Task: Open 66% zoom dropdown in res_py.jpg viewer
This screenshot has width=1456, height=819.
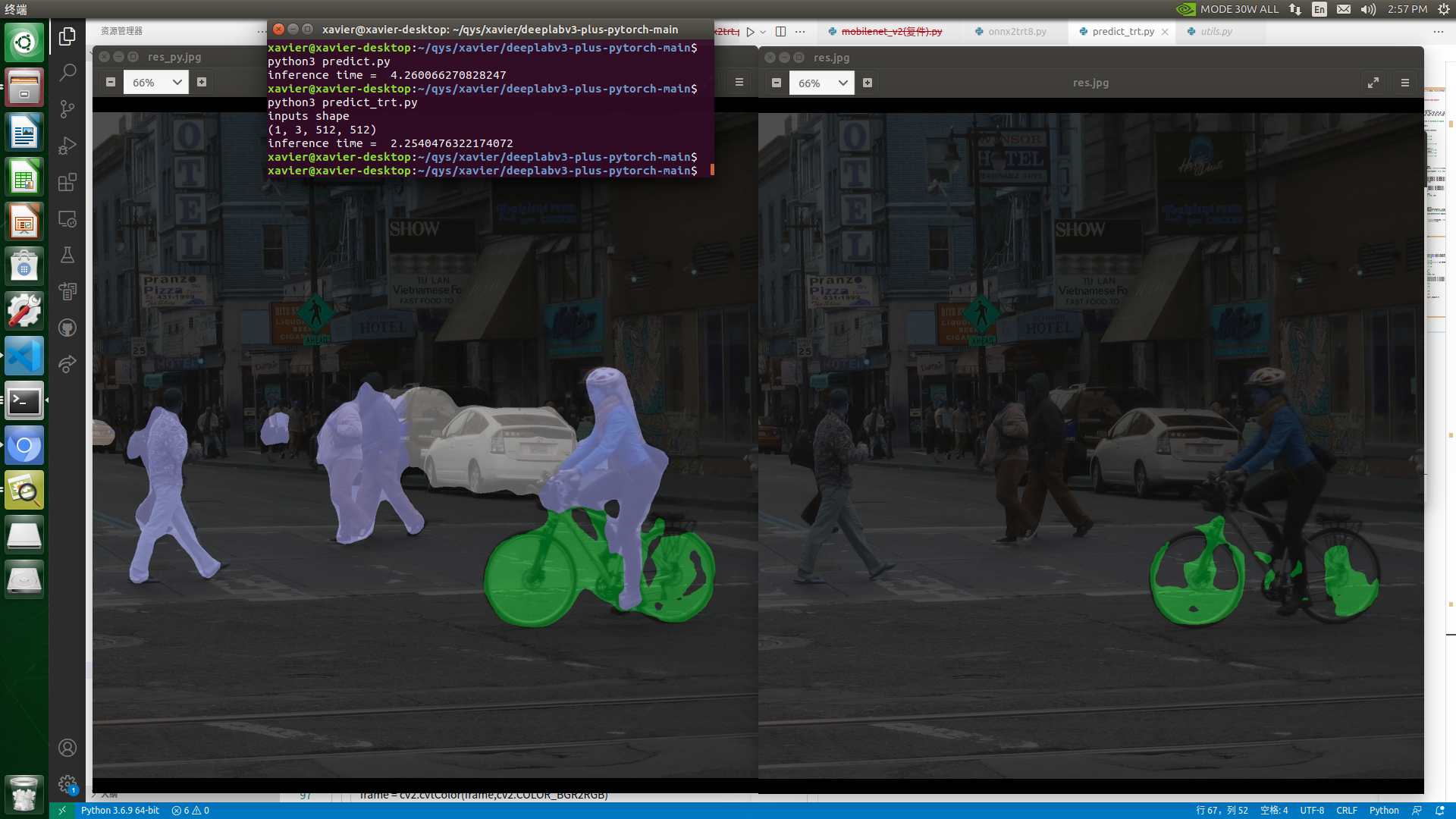Action: click(x=177, y=82)
